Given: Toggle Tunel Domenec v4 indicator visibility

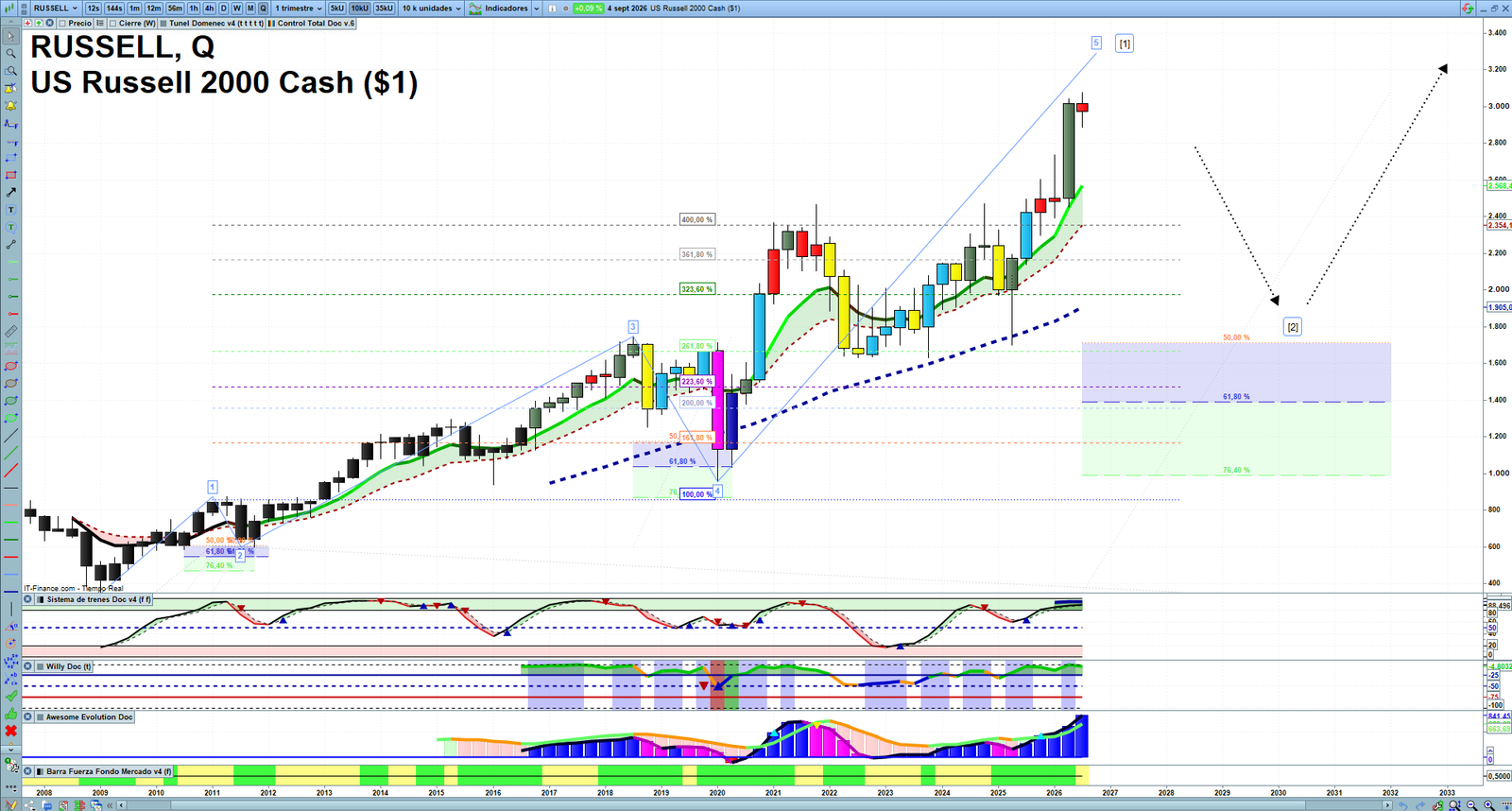Looking at the screenshot, I should click(163, 23).
